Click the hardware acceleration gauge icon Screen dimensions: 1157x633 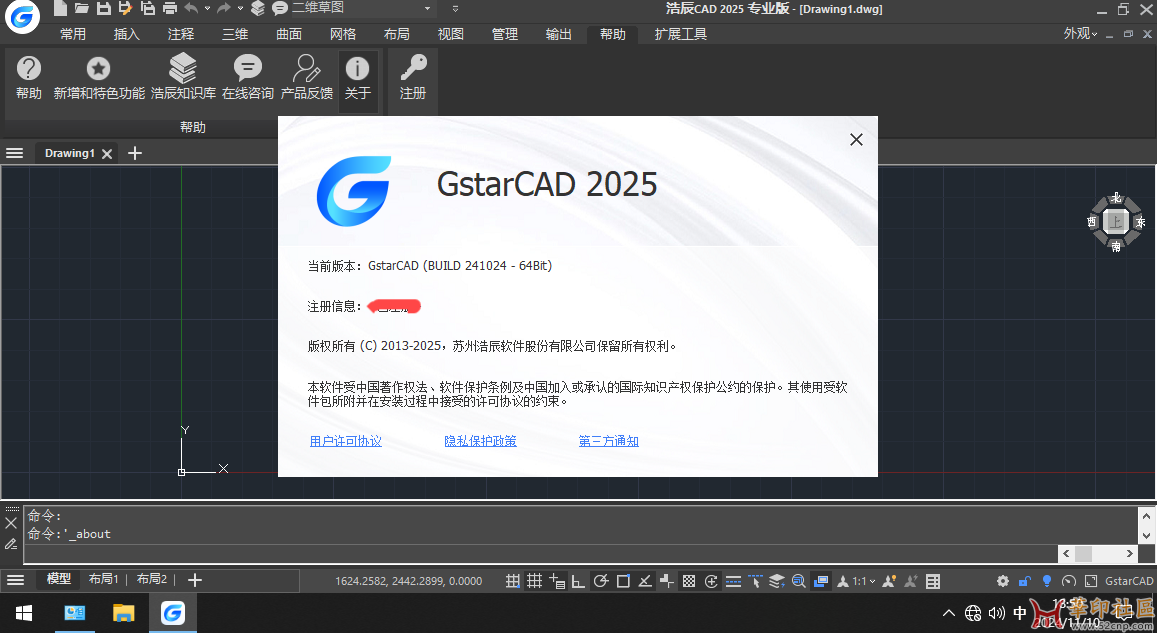click(x=1068, y=581)
